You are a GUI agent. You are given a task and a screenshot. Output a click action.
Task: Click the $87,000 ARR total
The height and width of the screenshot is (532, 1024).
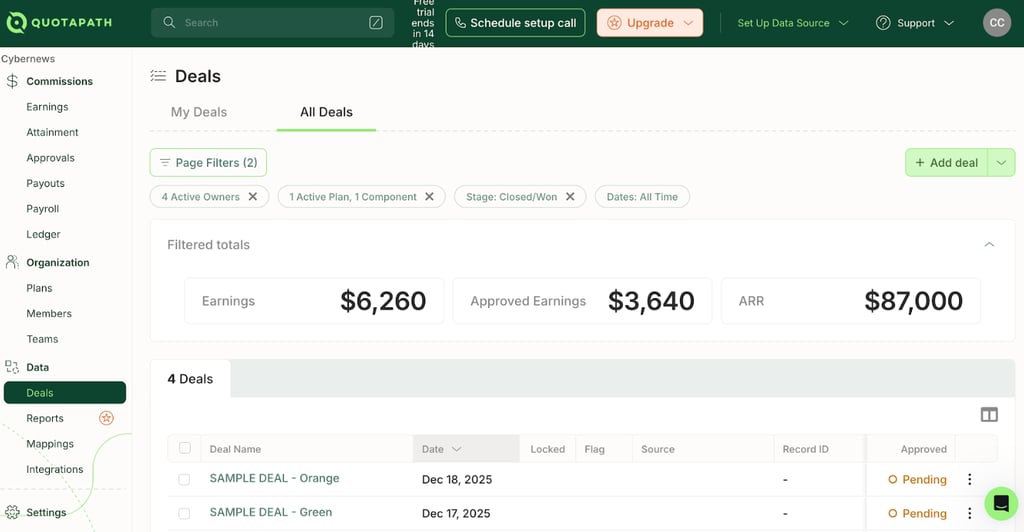(x=913, y=301)
